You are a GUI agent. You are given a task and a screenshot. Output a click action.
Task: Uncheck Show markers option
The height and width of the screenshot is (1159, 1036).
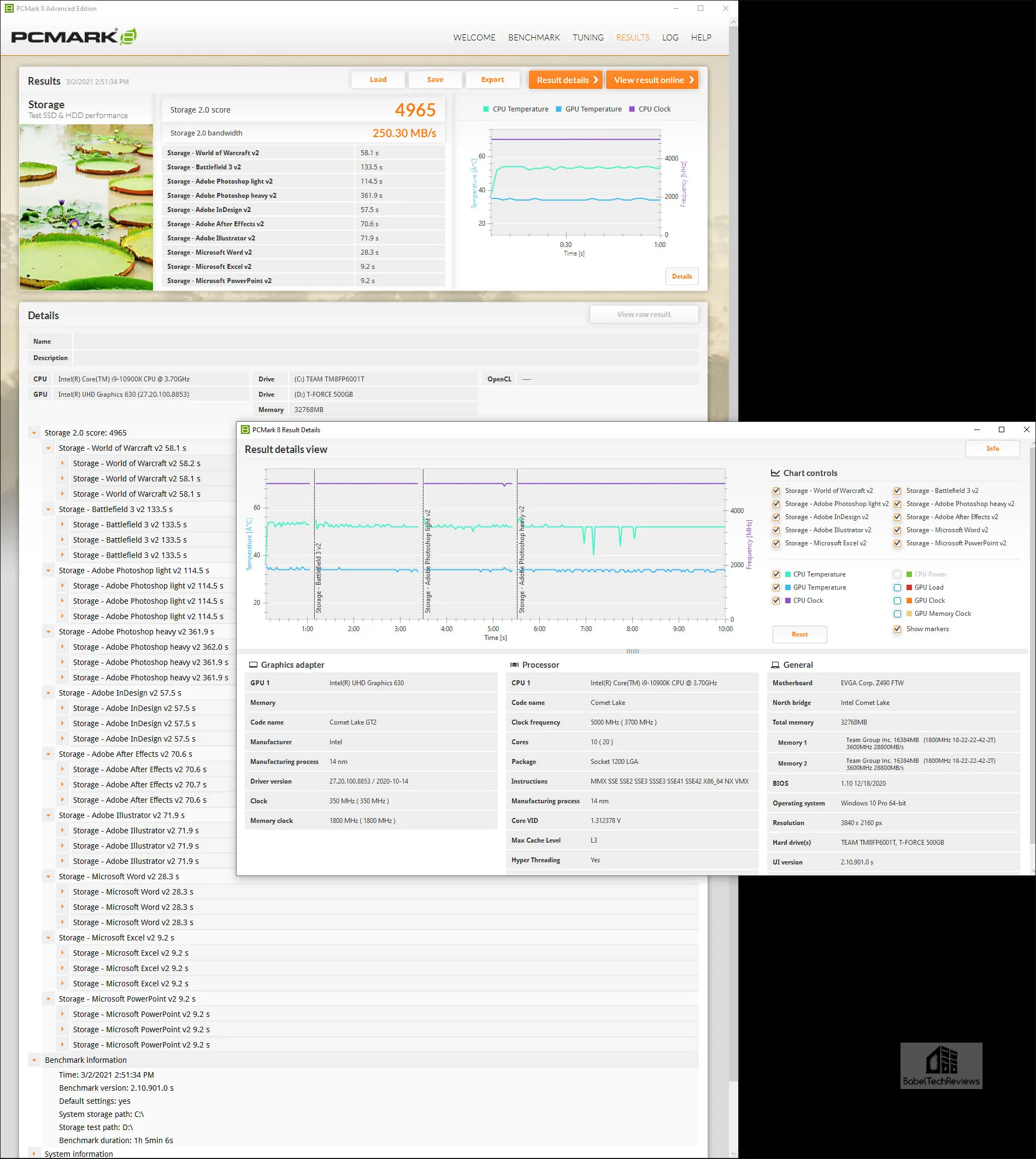(x=897, y=629)
